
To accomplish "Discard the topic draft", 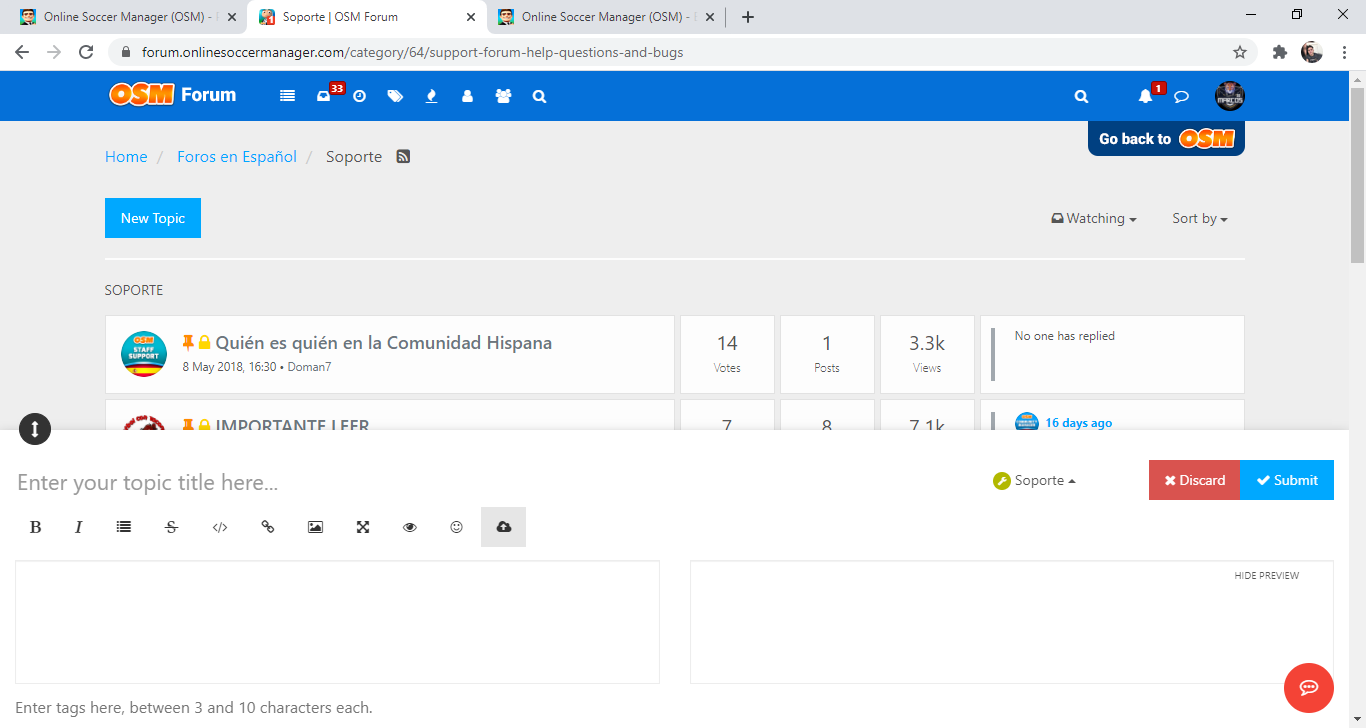I will point(1194,480).
